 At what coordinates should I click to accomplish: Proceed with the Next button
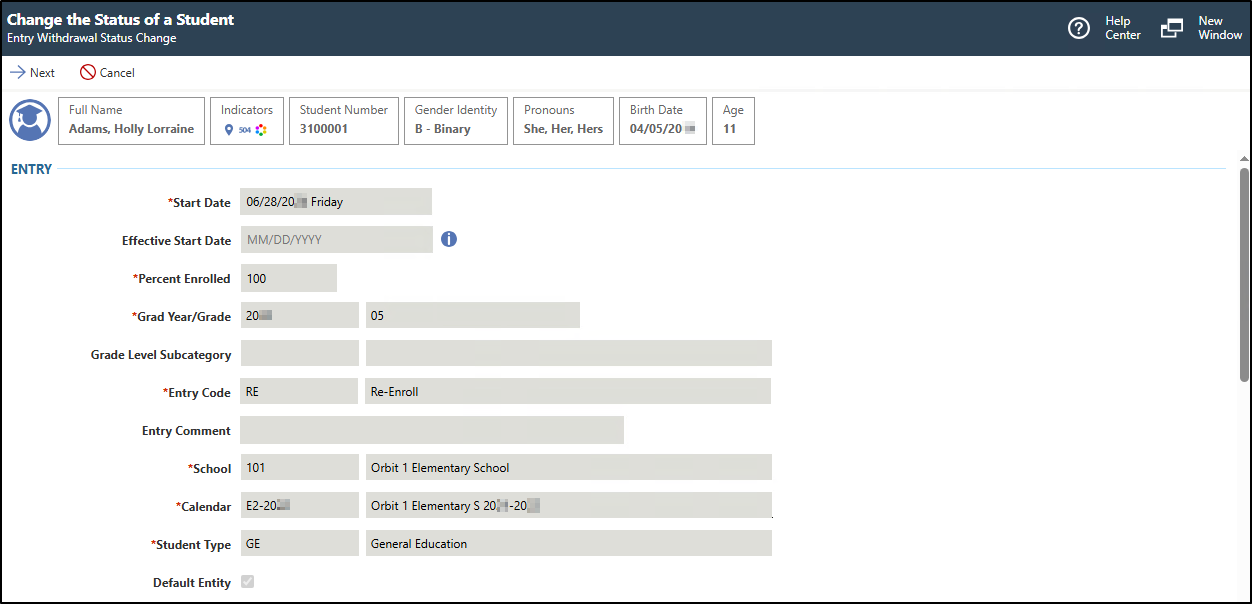coord(33,72)
